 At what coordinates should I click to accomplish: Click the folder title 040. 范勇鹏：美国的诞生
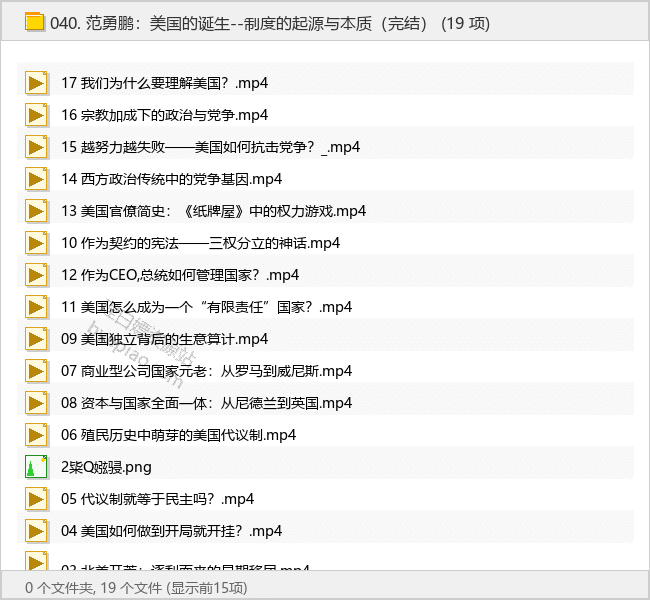click(270, 23)
